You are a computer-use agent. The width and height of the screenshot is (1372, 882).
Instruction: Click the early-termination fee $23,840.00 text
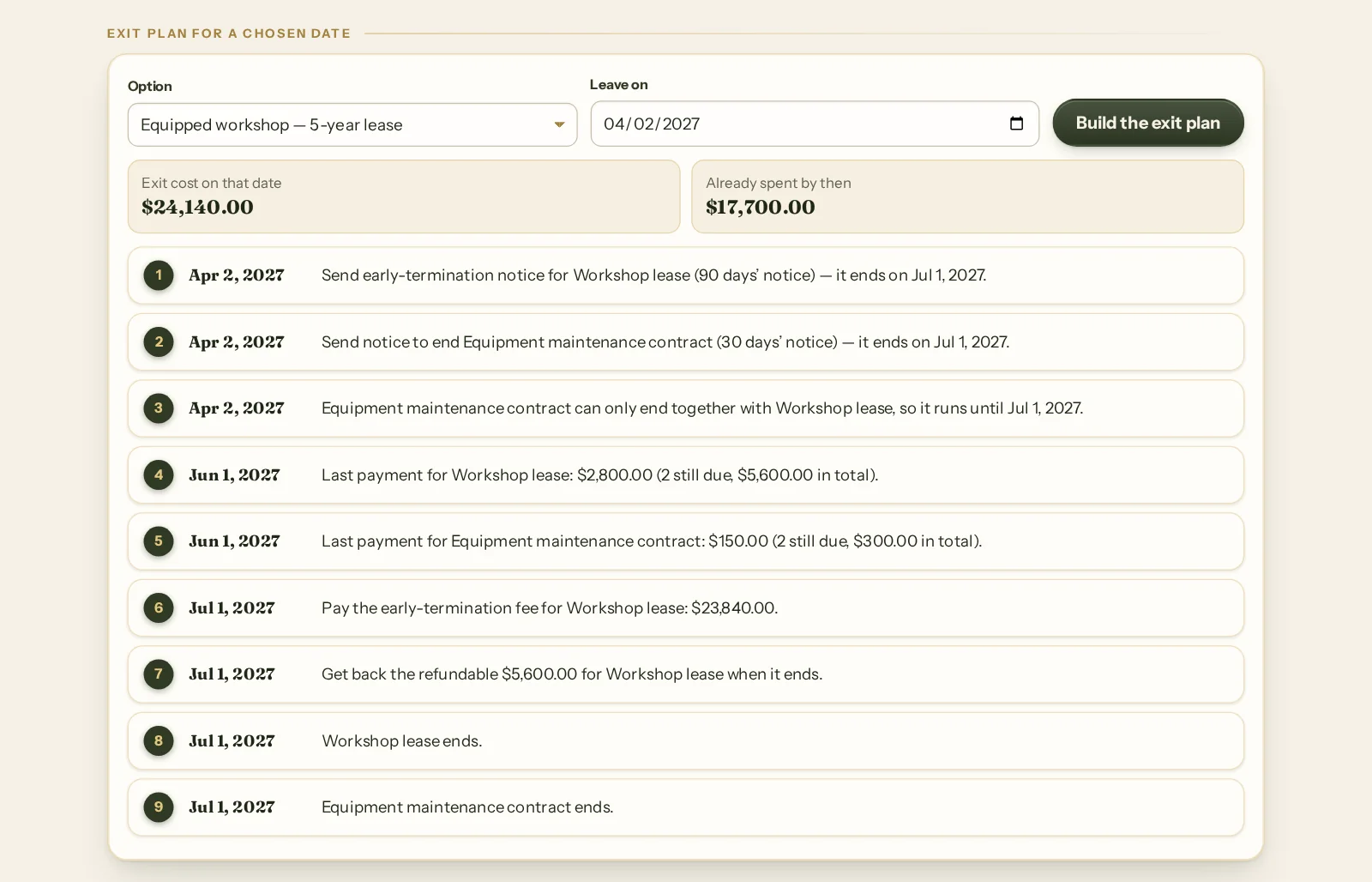point(550,608)
